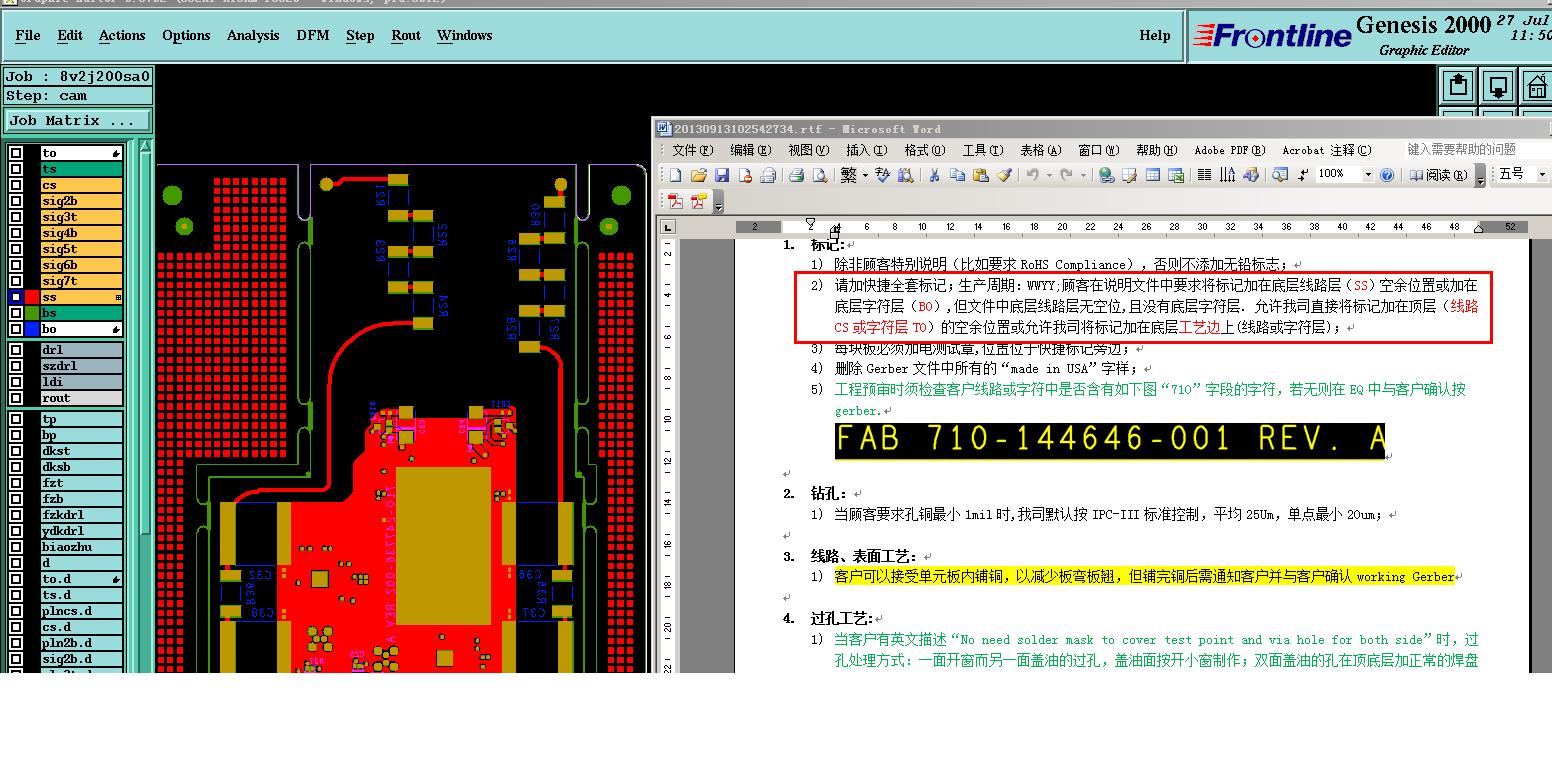Click the Traditional Chinese 繁 conversion icon
The height and width of the screenshot is (757, 1552).
pos(848,175)
